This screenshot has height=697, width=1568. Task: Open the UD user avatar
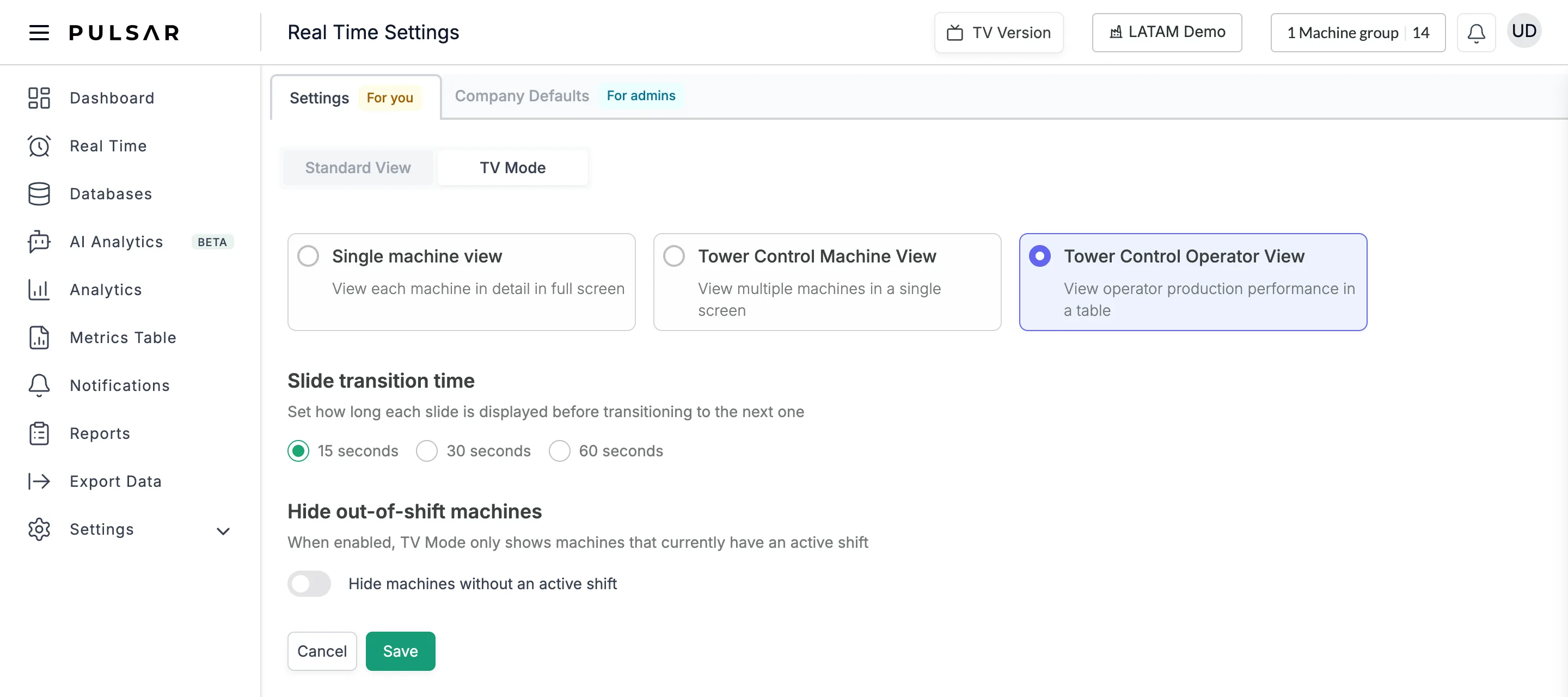[1523, 30]
